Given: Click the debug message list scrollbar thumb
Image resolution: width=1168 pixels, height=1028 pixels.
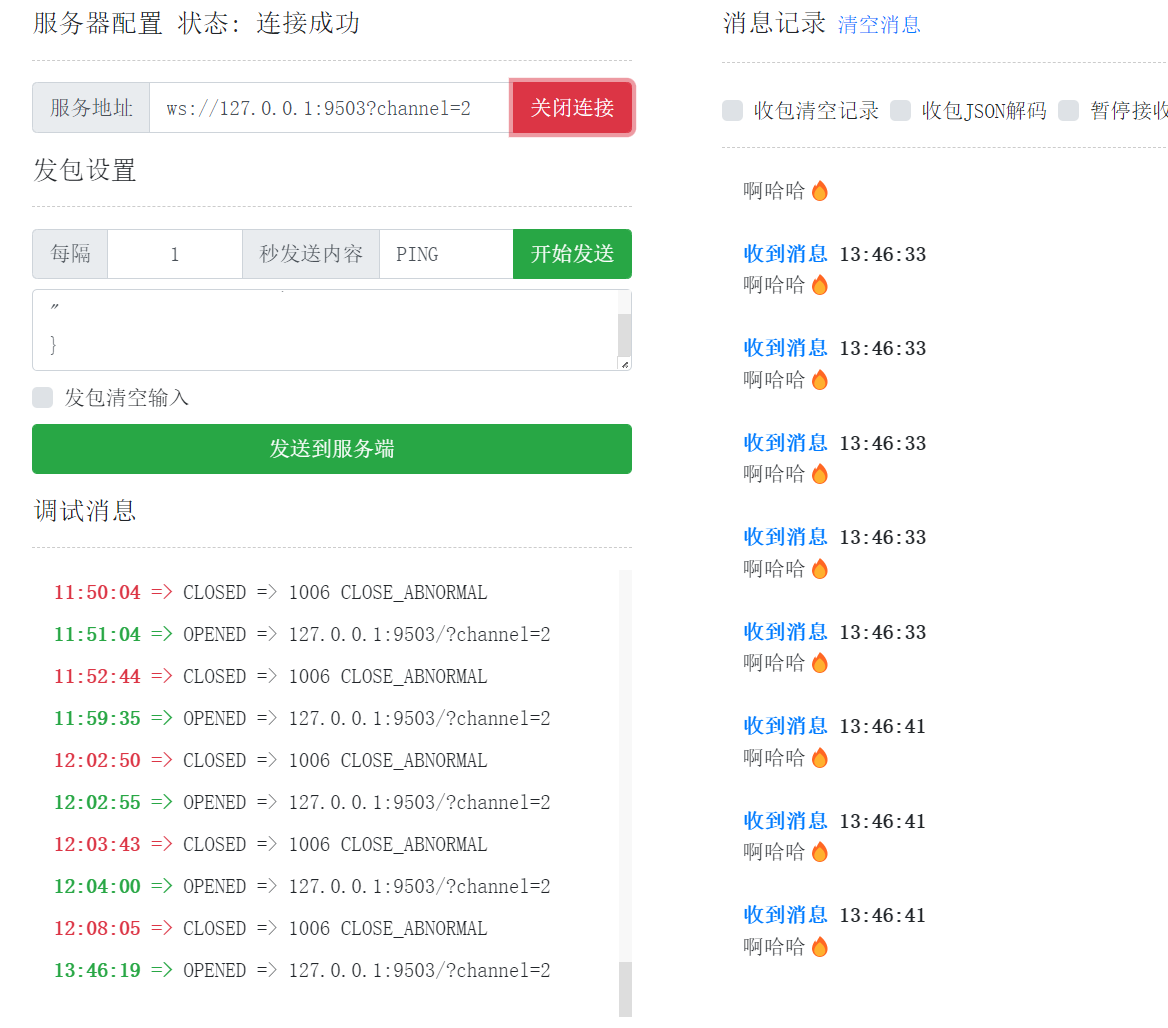Looking at the screenshot, I should (x=625, y=989).
